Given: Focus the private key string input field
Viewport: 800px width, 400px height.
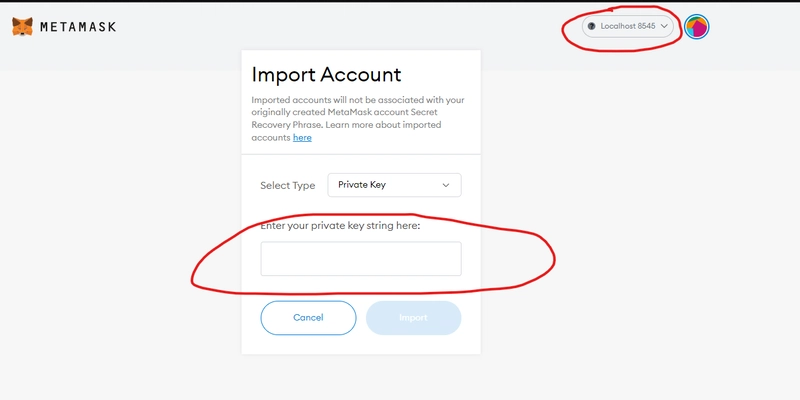Looking at the screenshot, I should (361, 259).
